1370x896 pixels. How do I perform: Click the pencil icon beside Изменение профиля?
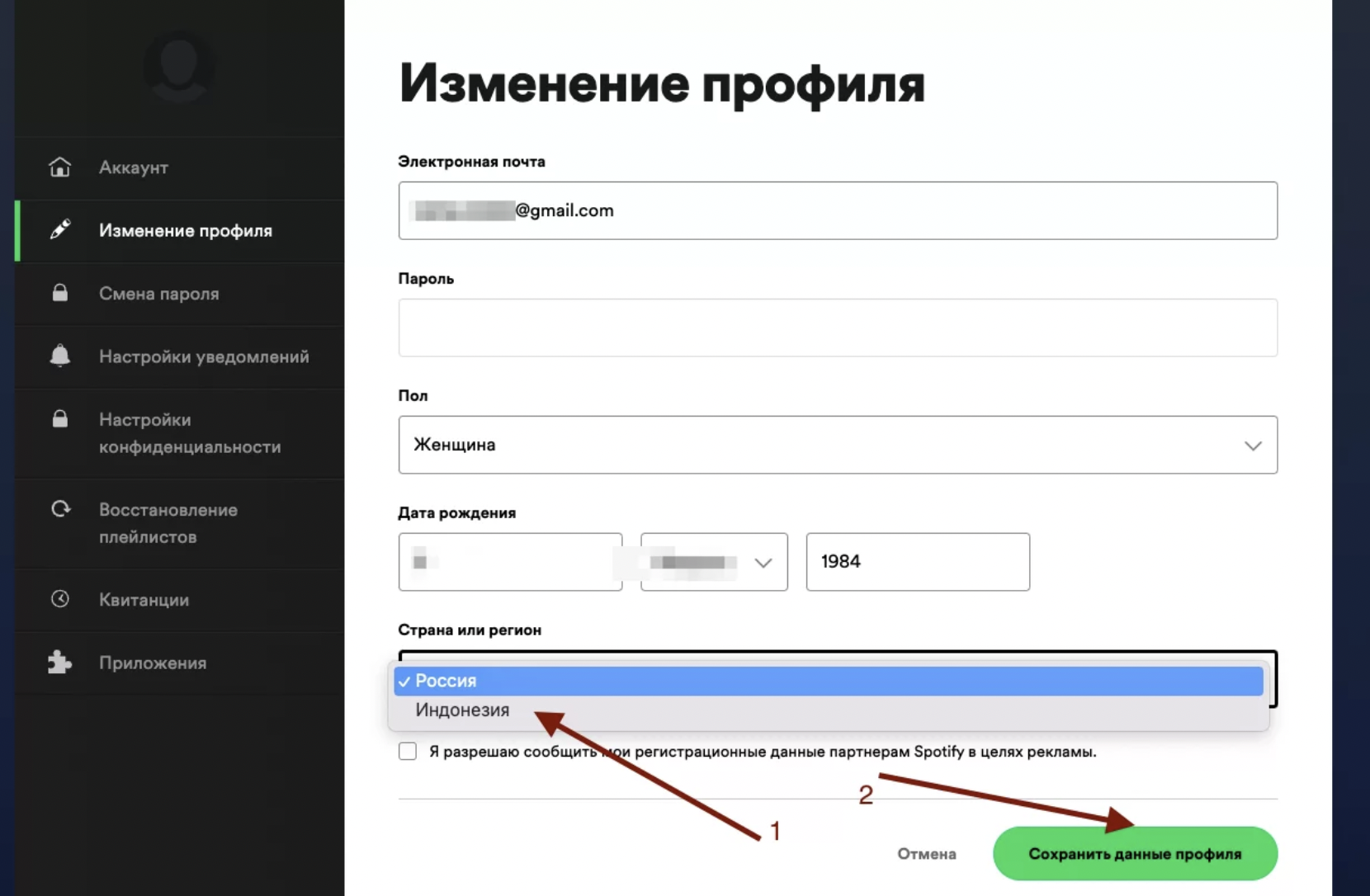click(x=59, y=229)
